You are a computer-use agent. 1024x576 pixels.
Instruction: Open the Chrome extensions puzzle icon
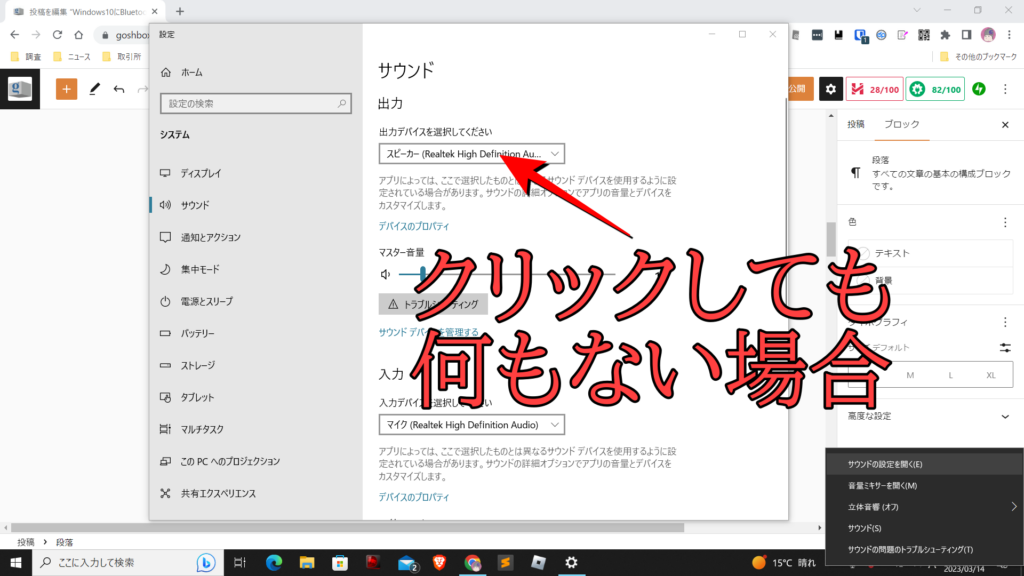(x=945, y=35)
